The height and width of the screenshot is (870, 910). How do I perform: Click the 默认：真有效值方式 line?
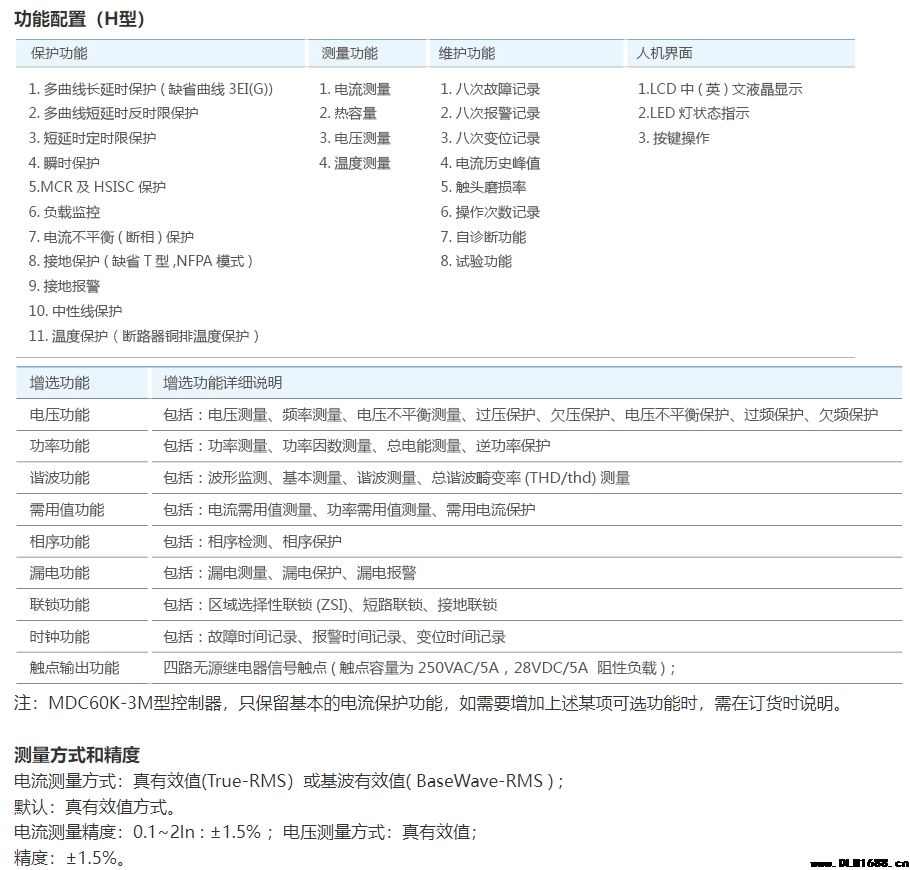coord(94,807)
